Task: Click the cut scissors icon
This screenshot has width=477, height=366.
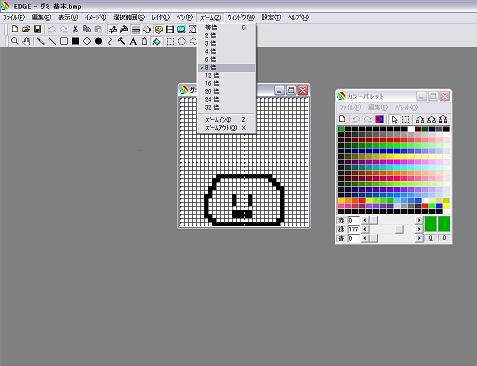Action: point(75,29)
